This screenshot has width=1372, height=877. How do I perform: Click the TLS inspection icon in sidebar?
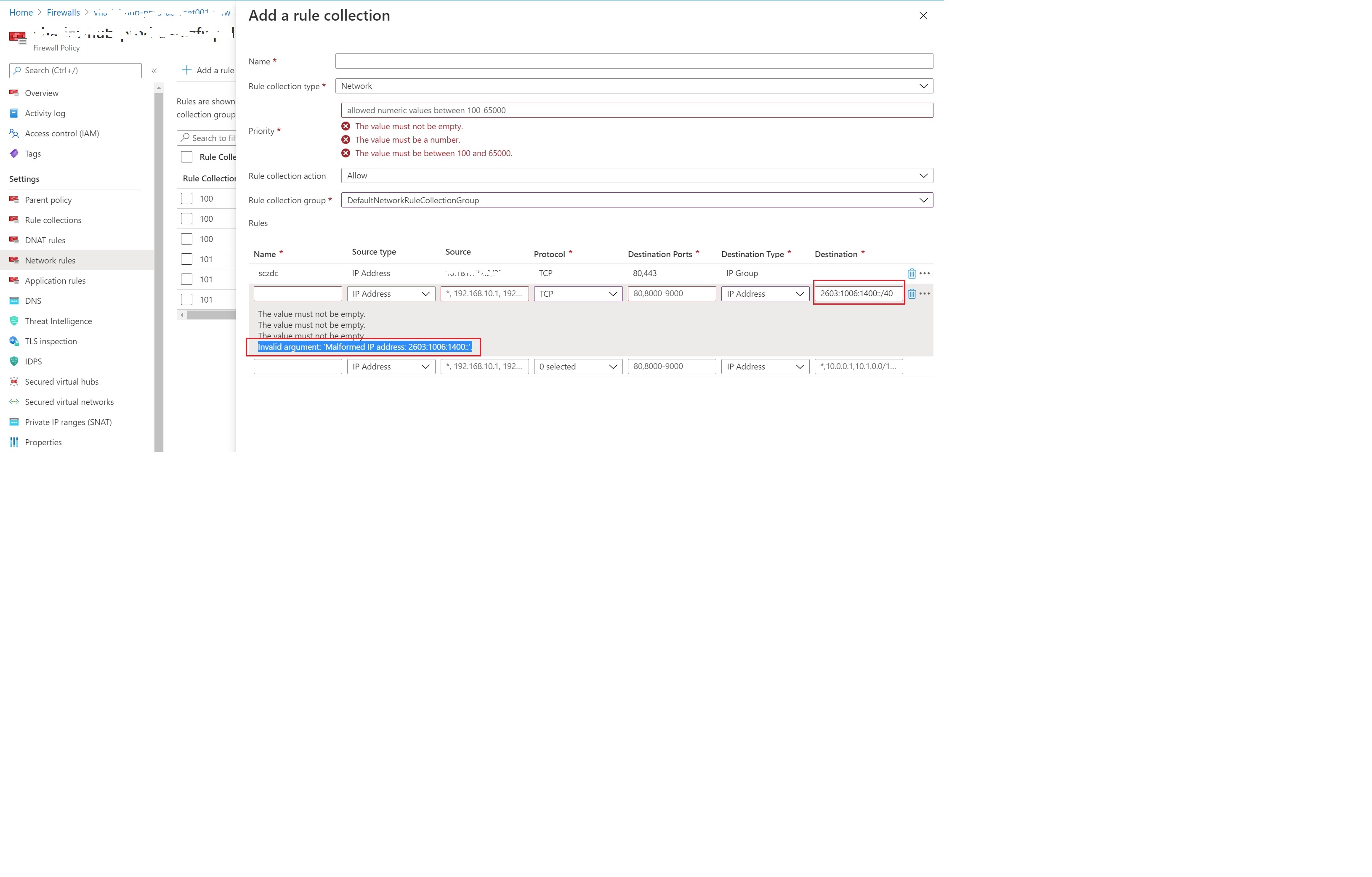[14, 341]
